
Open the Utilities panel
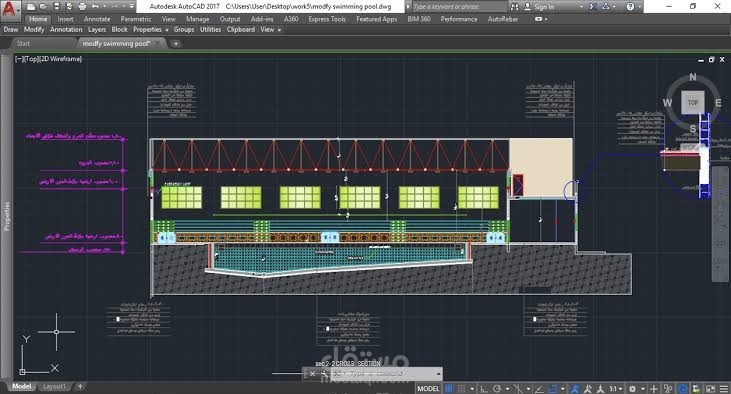pos(210,29)
